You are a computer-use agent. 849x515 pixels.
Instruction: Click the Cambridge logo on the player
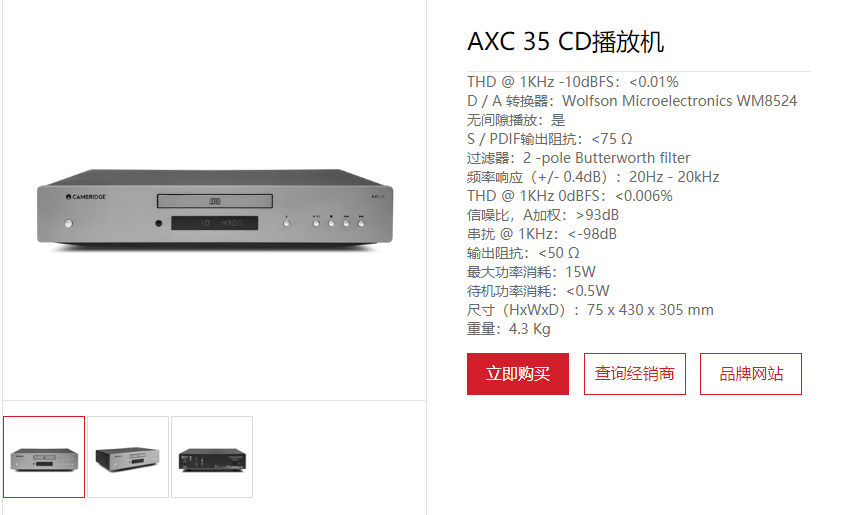[x=86, y=197]
